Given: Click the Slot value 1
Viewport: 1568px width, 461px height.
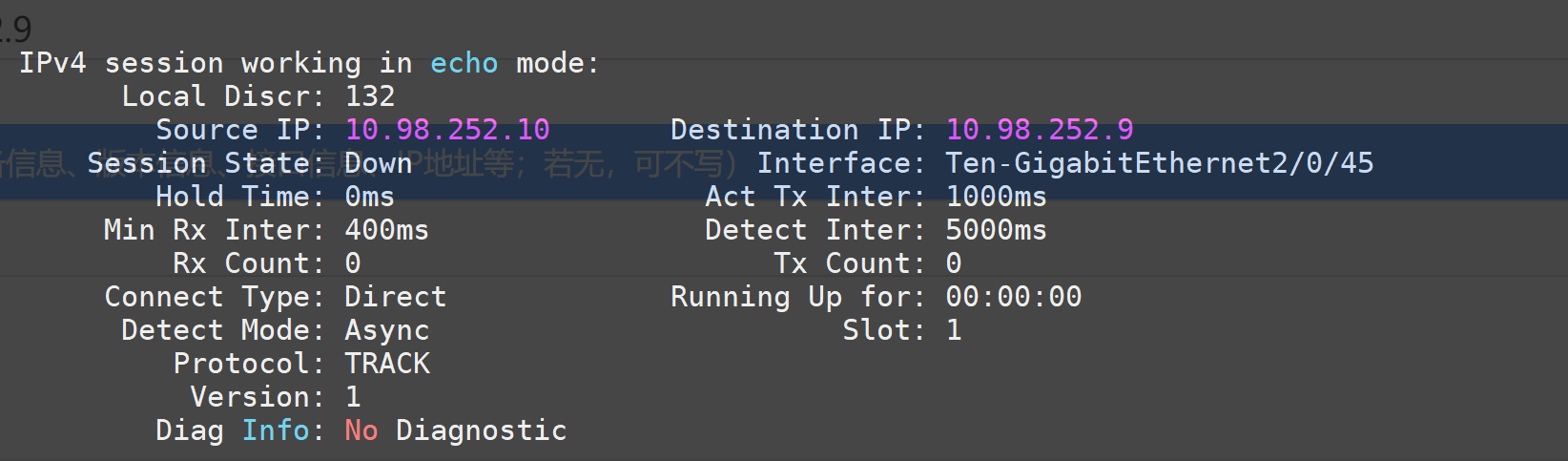Looking at the screenshot, I should click(x=953, y=330).
